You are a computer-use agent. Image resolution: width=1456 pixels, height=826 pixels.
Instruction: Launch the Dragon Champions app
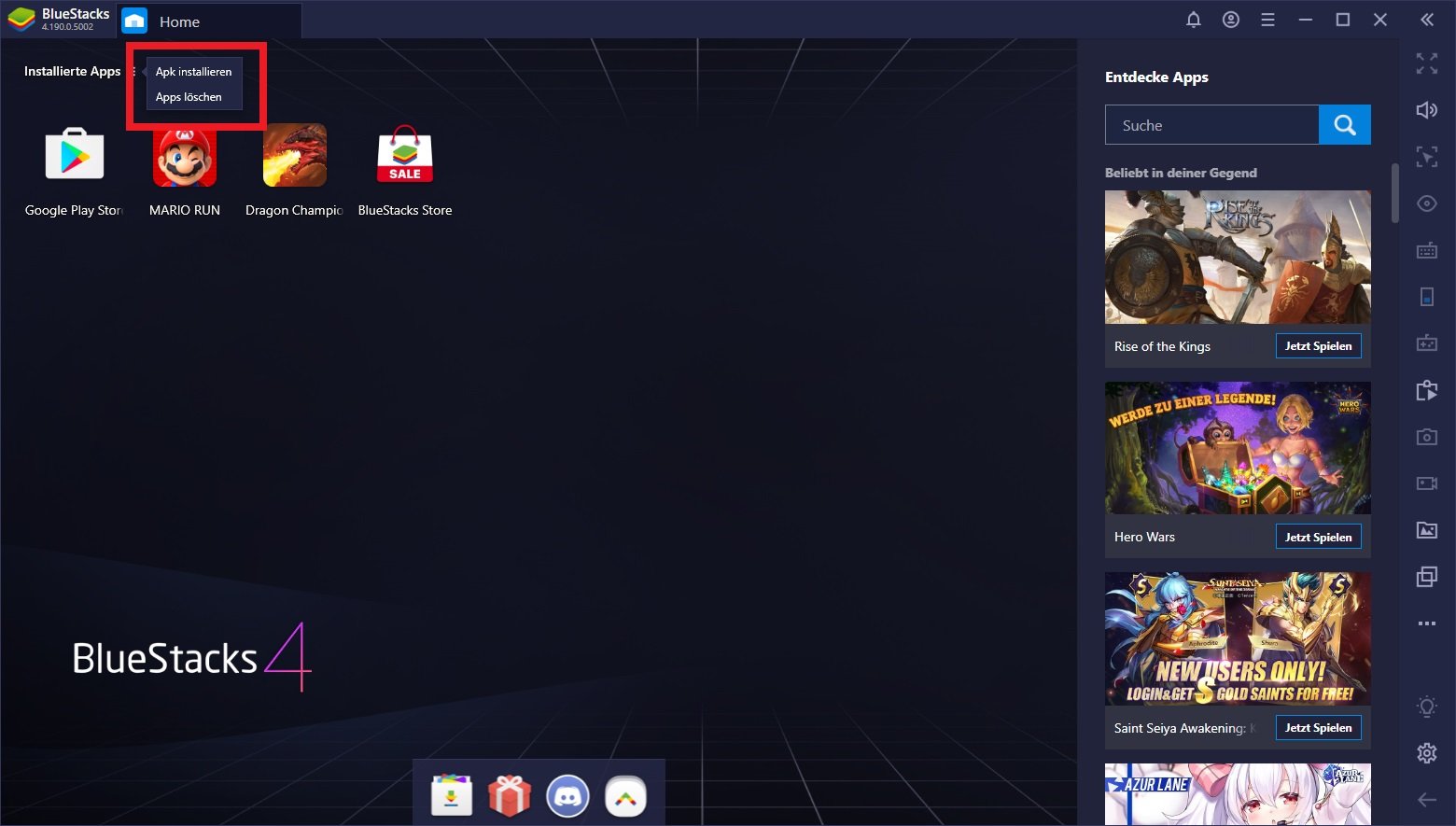[x=295, y=155]
